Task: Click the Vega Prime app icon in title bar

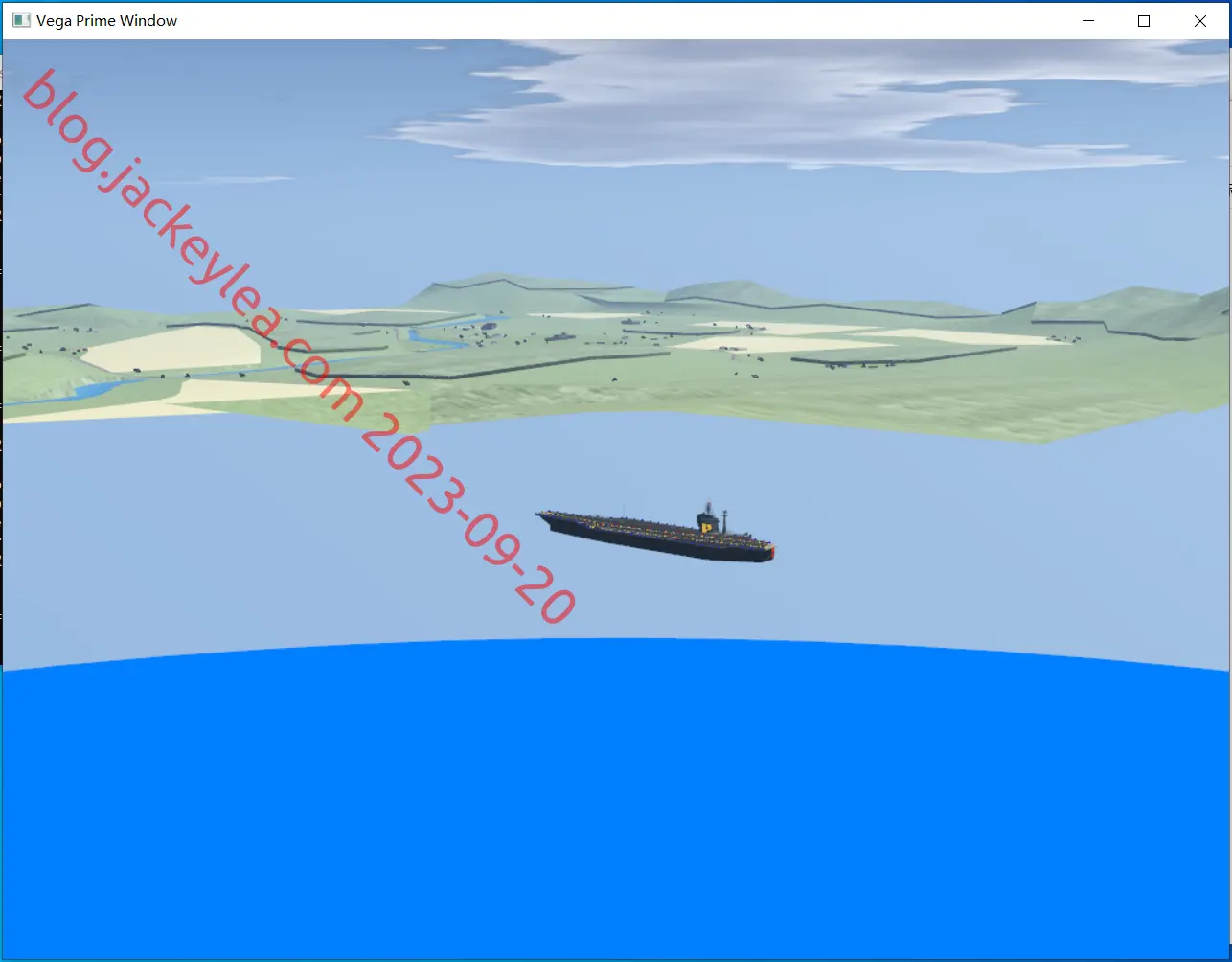Action: 21,20
